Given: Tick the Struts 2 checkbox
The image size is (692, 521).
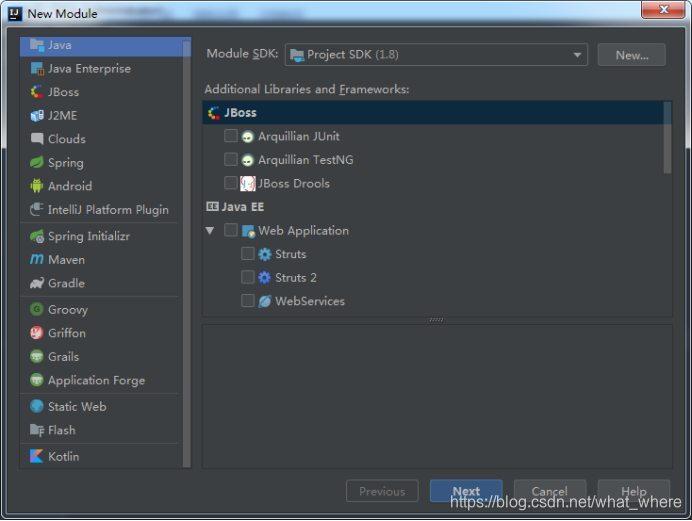Looking at the screenshot, I should [x=248, y=277].
